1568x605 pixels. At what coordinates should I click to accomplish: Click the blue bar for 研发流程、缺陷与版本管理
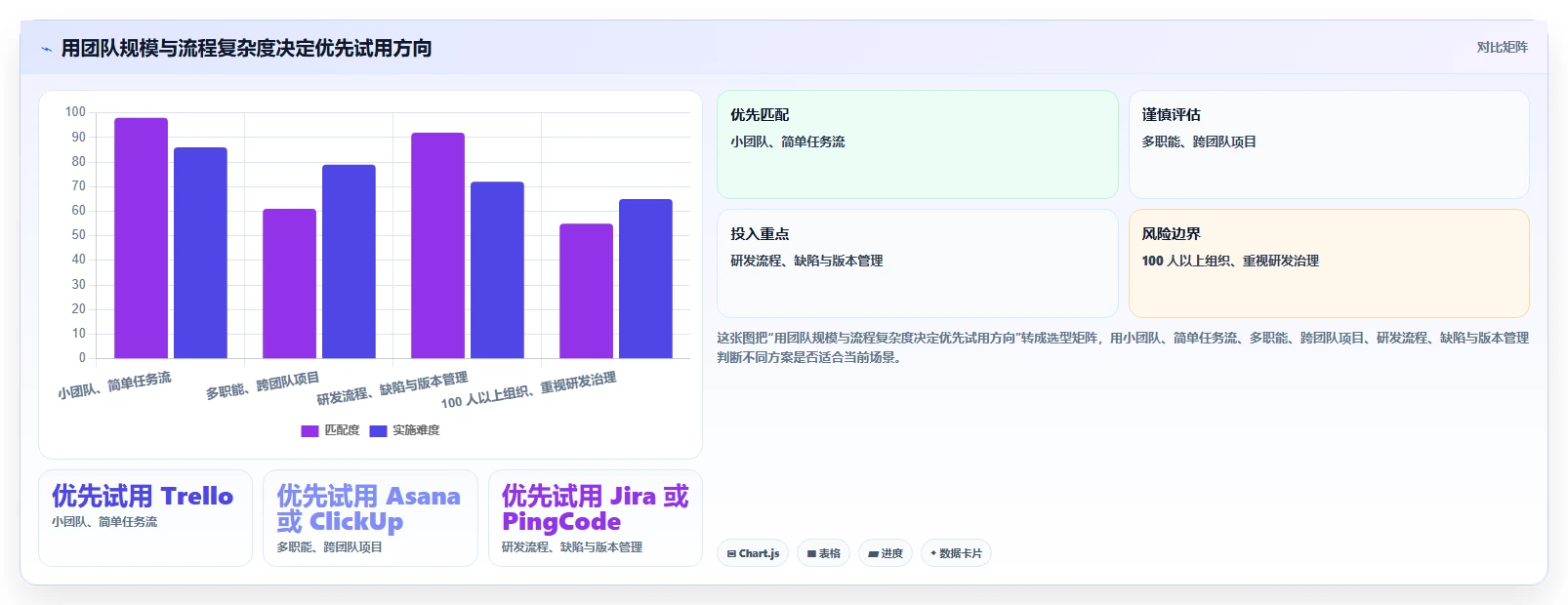(x=497, y=270)
